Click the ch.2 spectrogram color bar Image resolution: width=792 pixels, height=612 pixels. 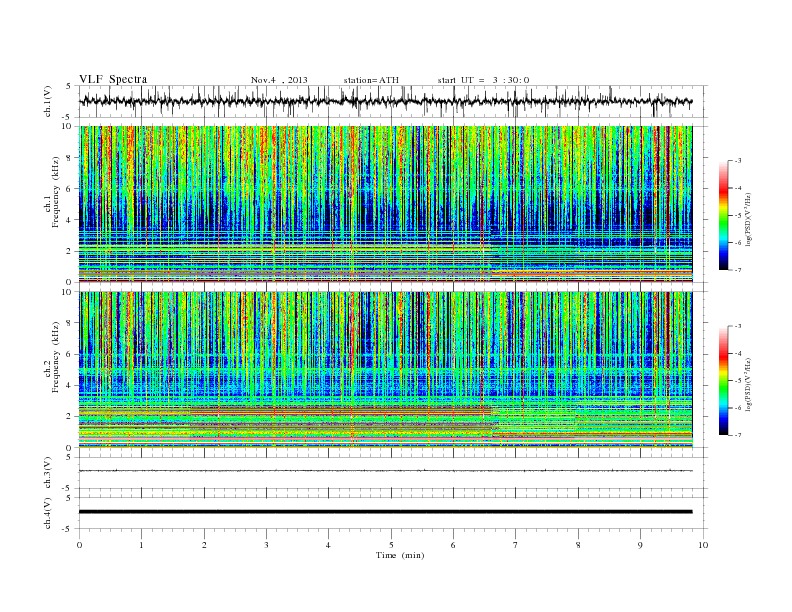pyautogui.click(x=723, y=381)
